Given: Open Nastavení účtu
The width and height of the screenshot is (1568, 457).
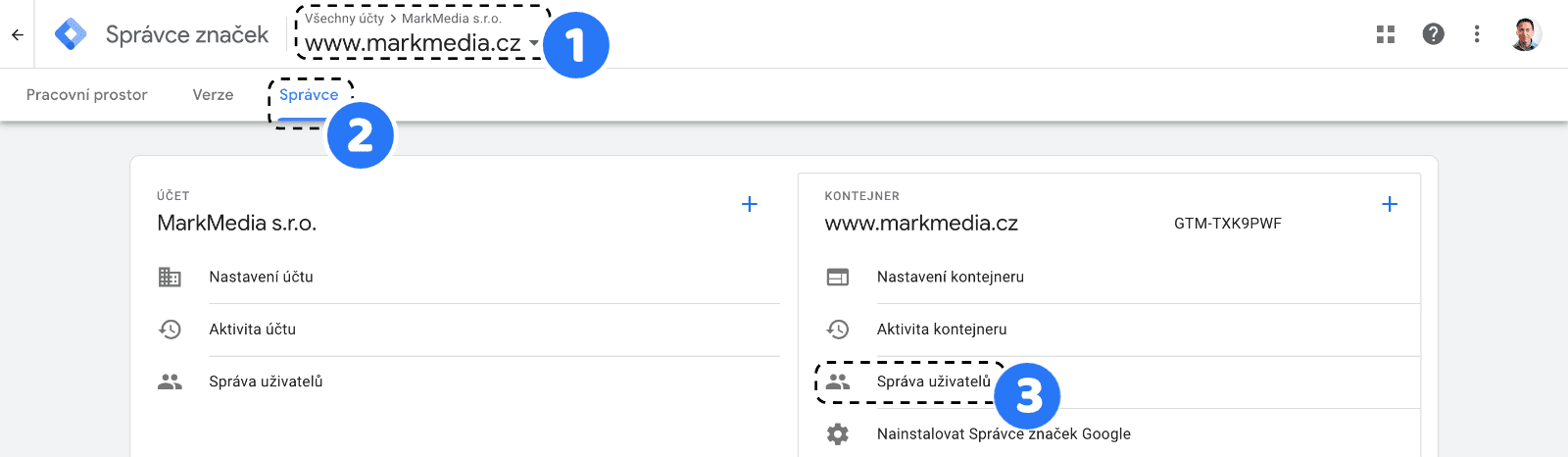Looking at the screenshot, I should 261,277.
